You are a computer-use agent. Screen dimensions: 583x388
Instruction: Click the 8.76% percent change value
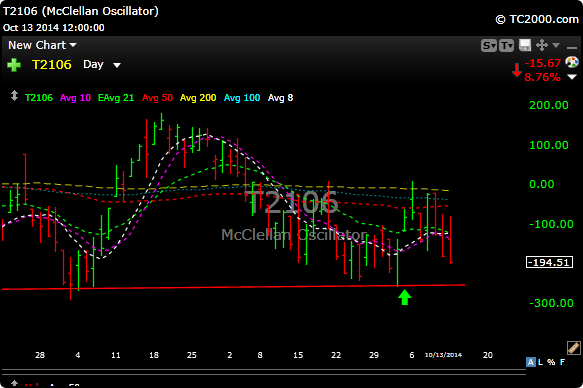(542, 77)
